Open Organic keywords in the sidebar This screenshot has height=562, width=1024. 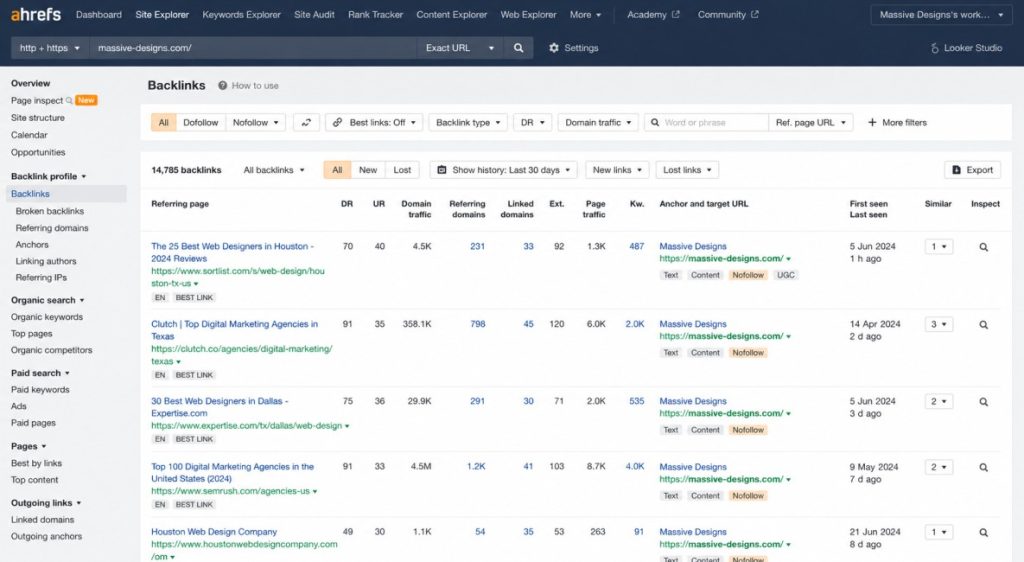point(47,317)
